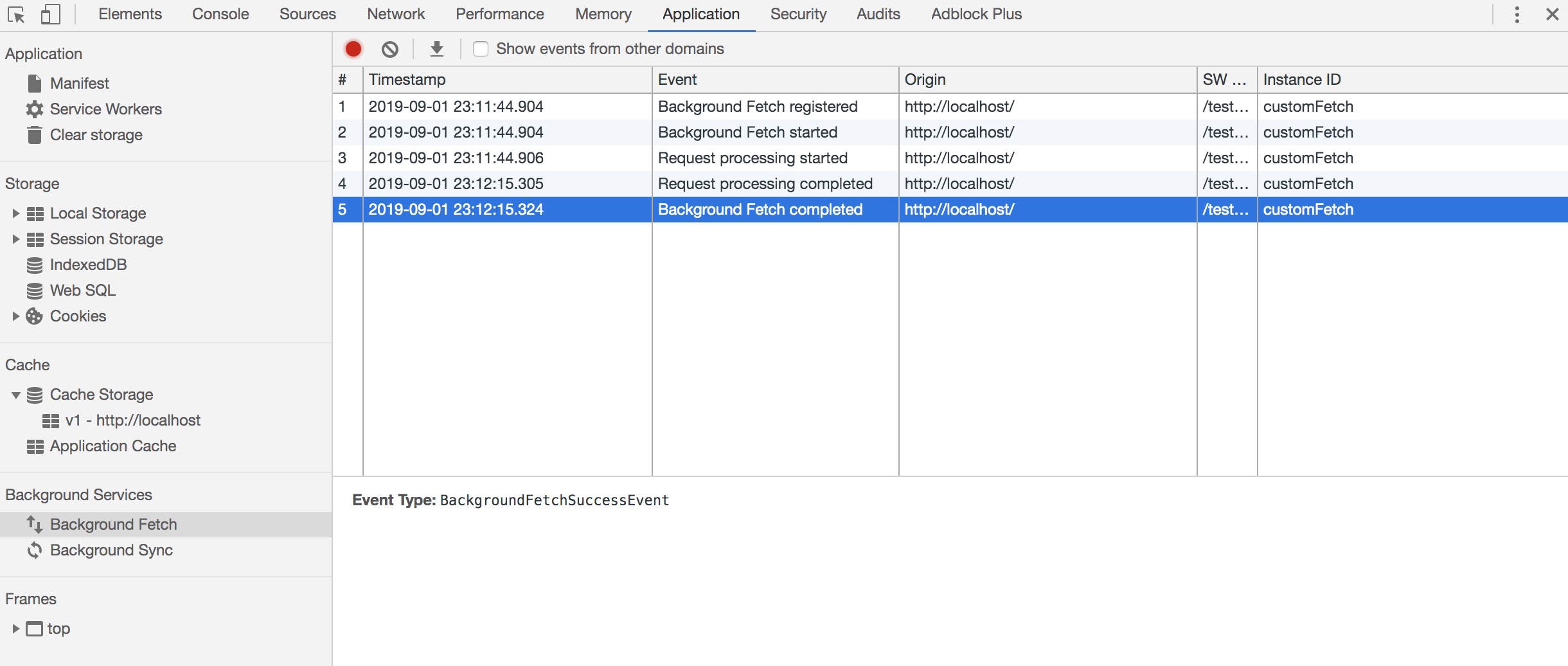Expand the top frame node
The height and width of the screenshot is (666, 1568).
[x=16, y=629]
